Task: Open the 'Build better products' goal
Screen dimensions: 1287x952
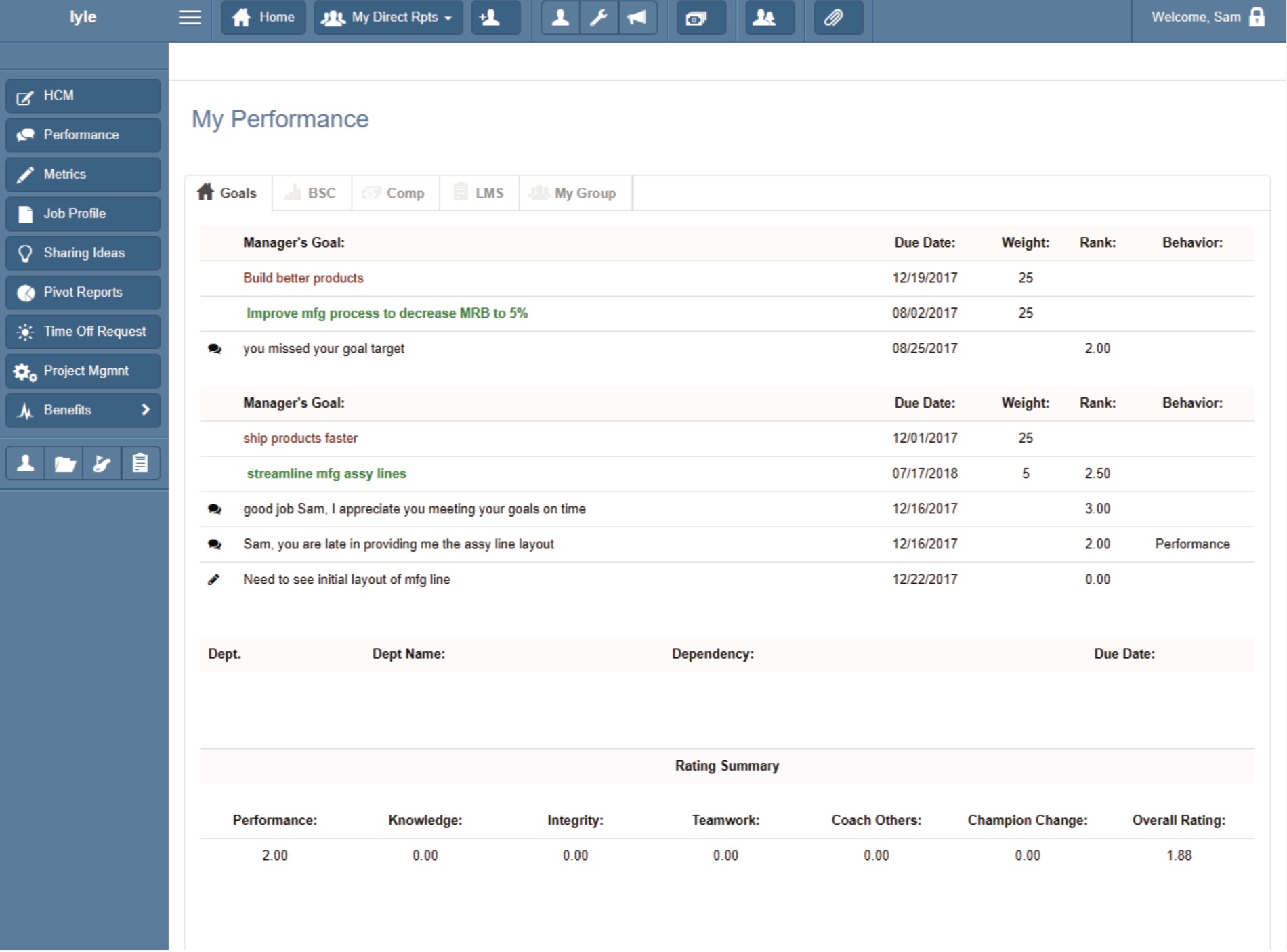Action: [x=303, y=278]
